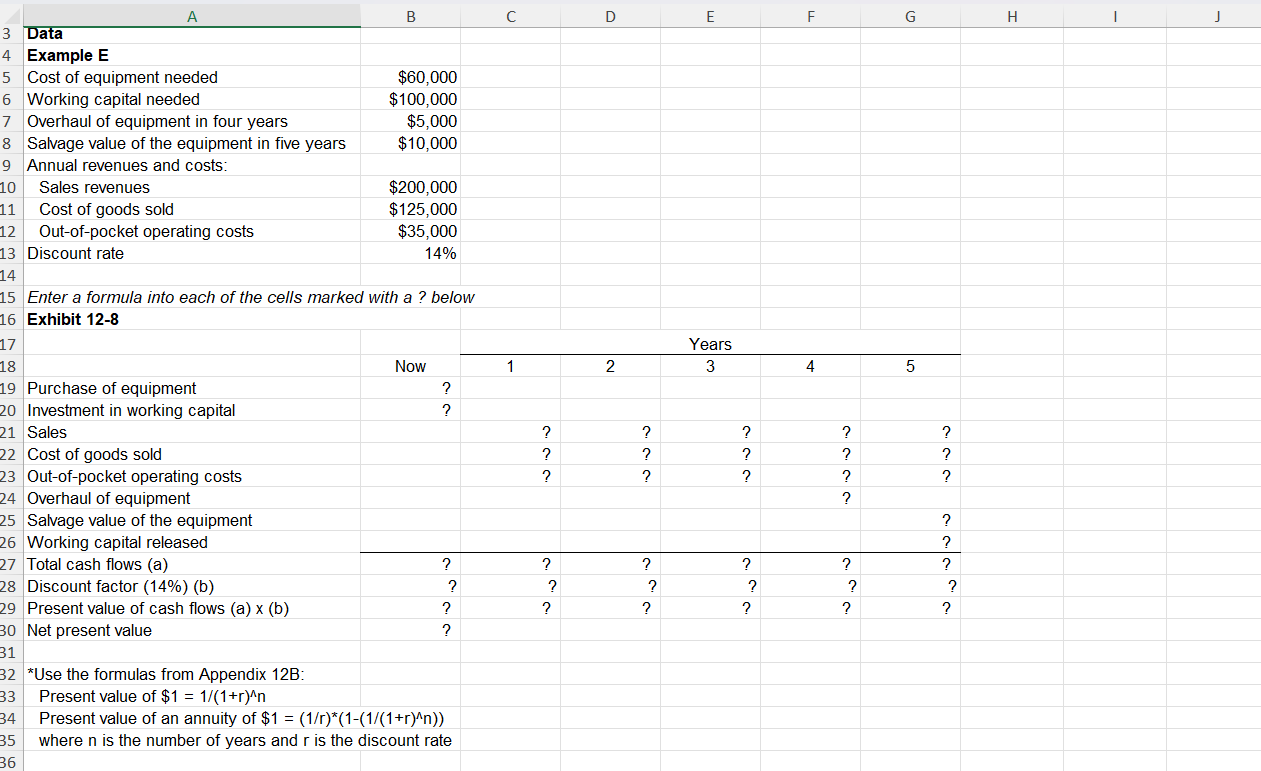The height and width of the screenshot is (771, 1261).
Task: Select column header J
Action: [1218, 16]
